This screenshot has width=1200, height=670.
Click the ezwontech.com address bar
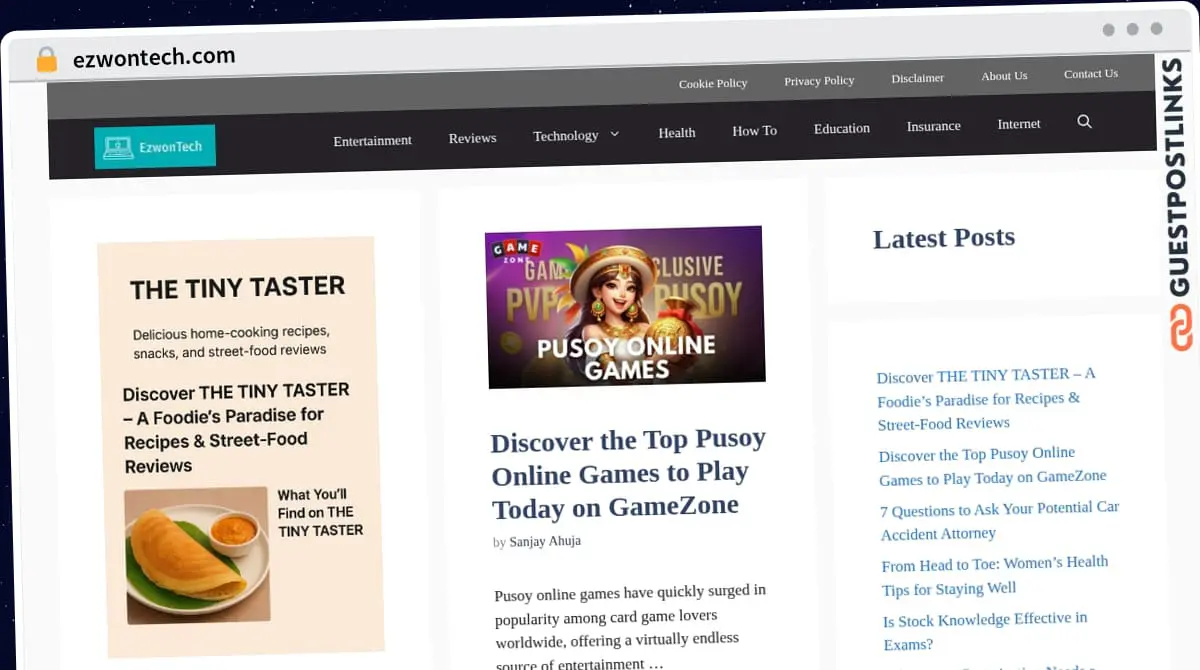click(154, 58)
